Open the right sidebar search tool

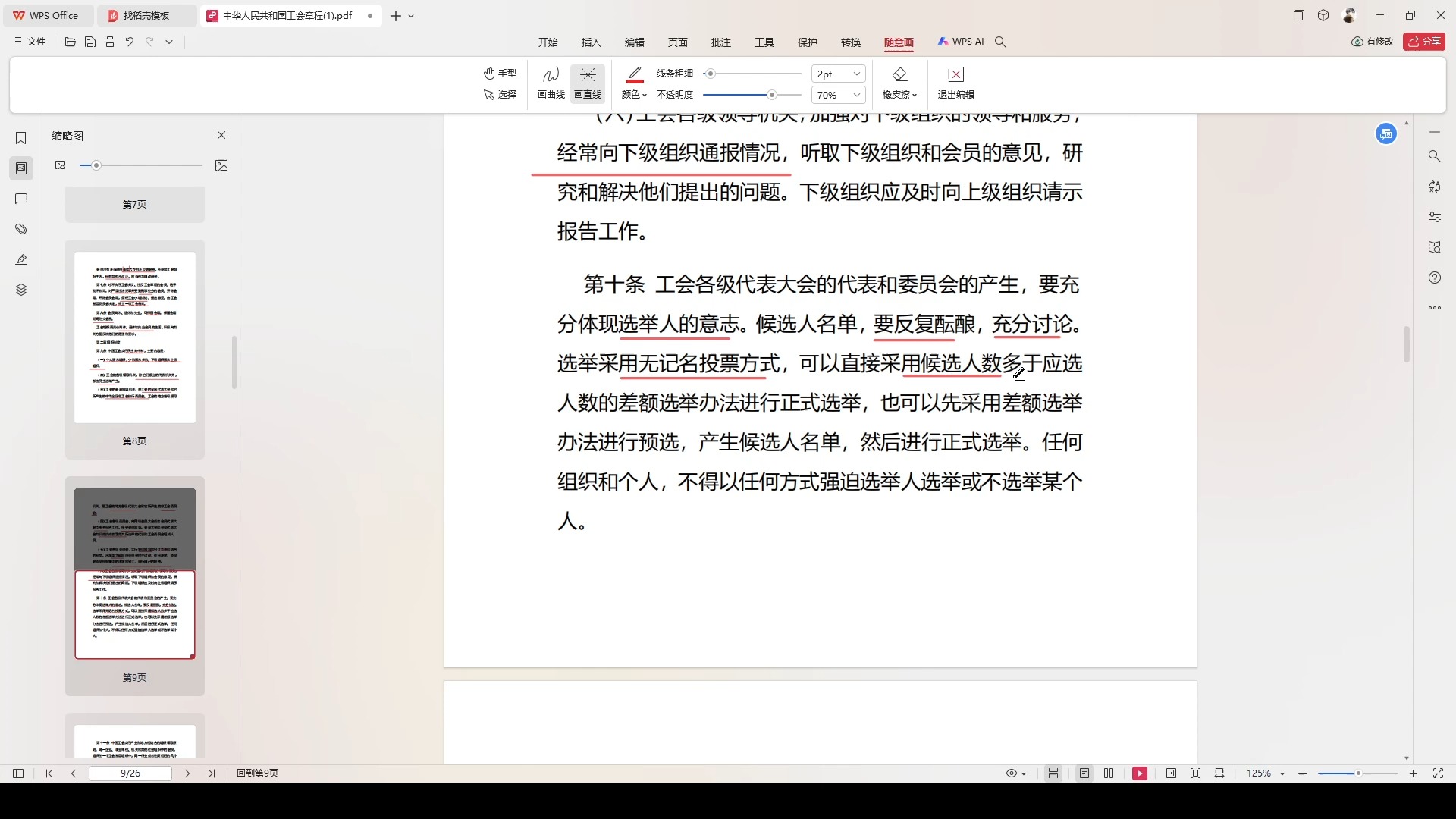click(x=1435, y=156)
